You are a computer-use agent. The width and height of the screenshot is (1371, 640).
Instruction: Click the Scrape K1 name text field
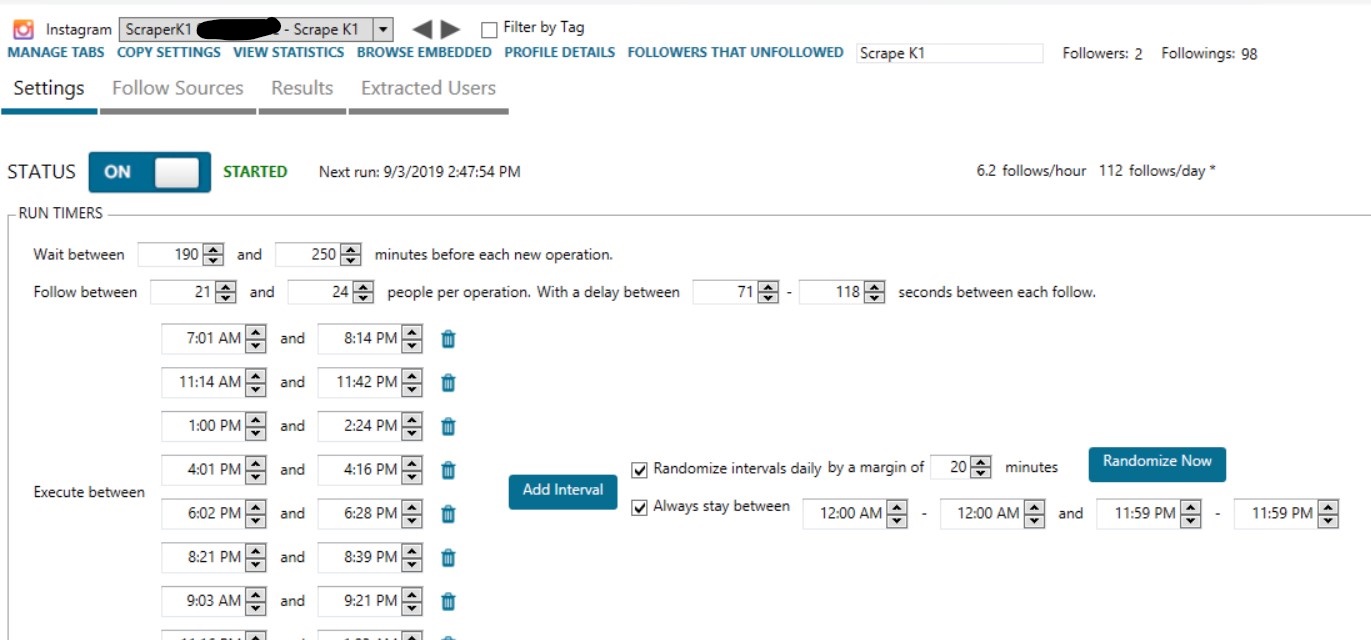pyautogui.click(x=950, y=53)
